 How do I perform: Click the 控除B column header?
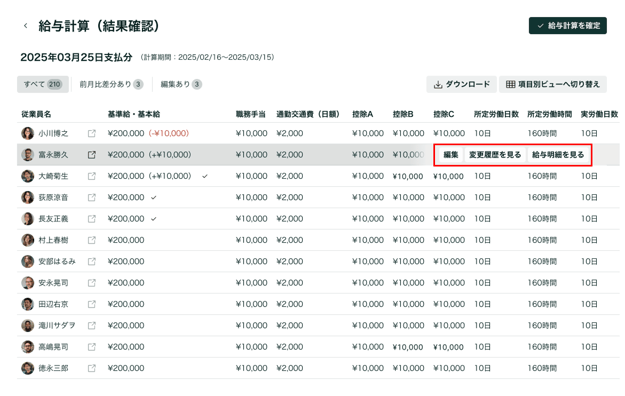(x=403, y=114)
